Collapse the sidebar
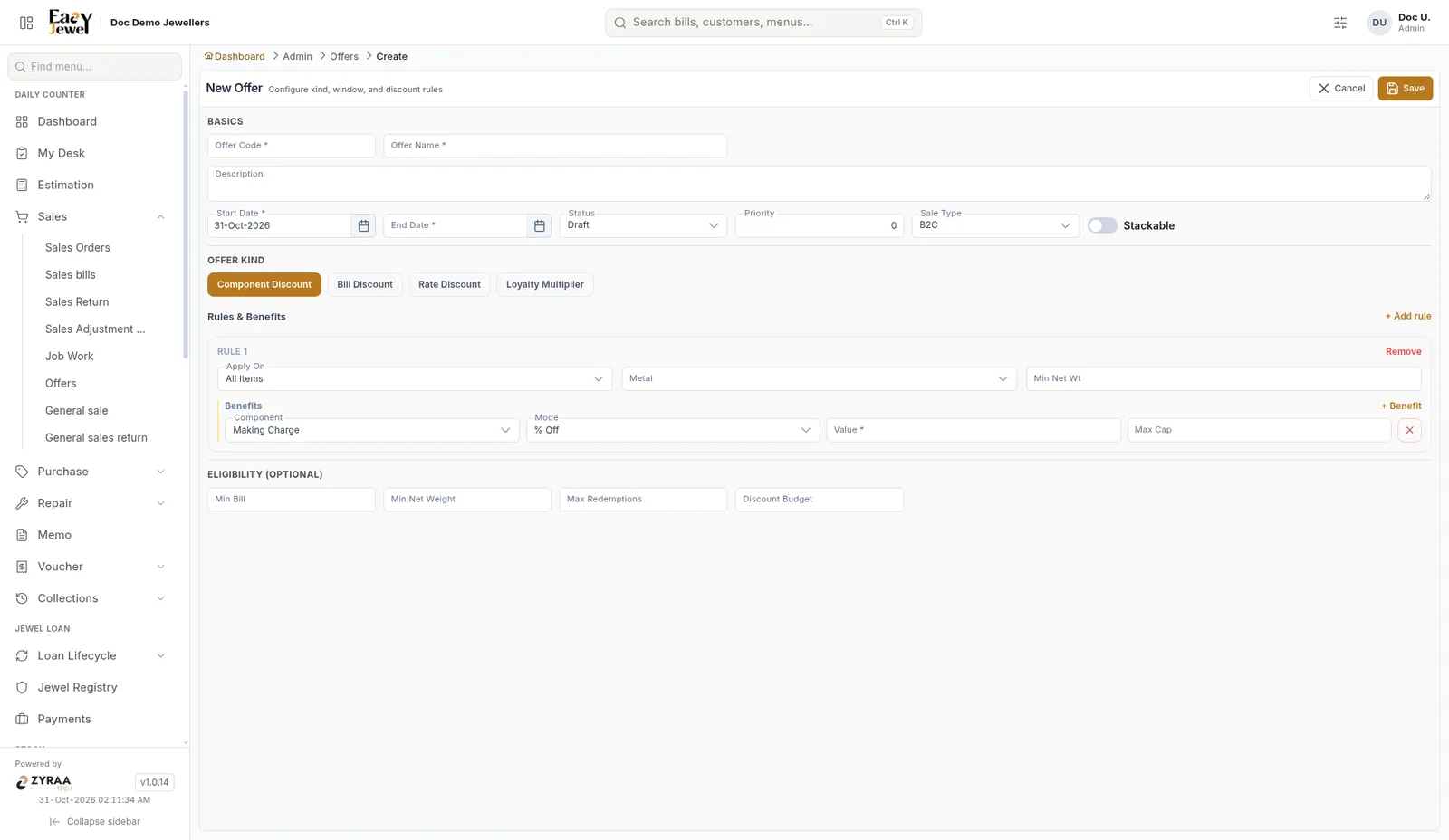This screenshot has height=840, width=1449. tap(95, 822)
